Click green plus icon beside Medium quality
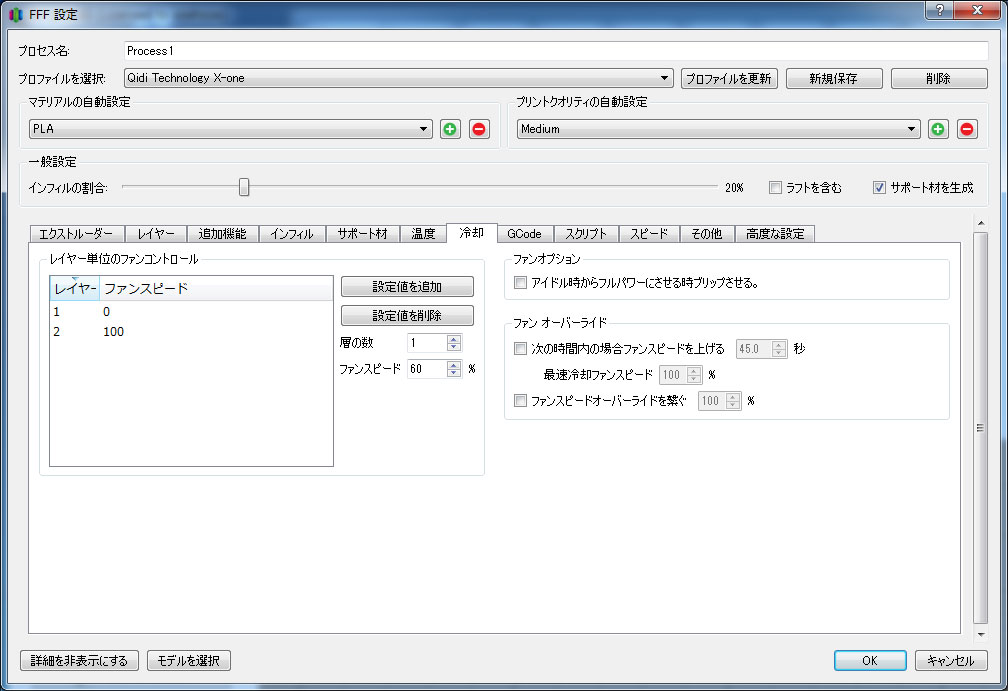The height and width of the screenshot is (691, 1008). [938, 129]
